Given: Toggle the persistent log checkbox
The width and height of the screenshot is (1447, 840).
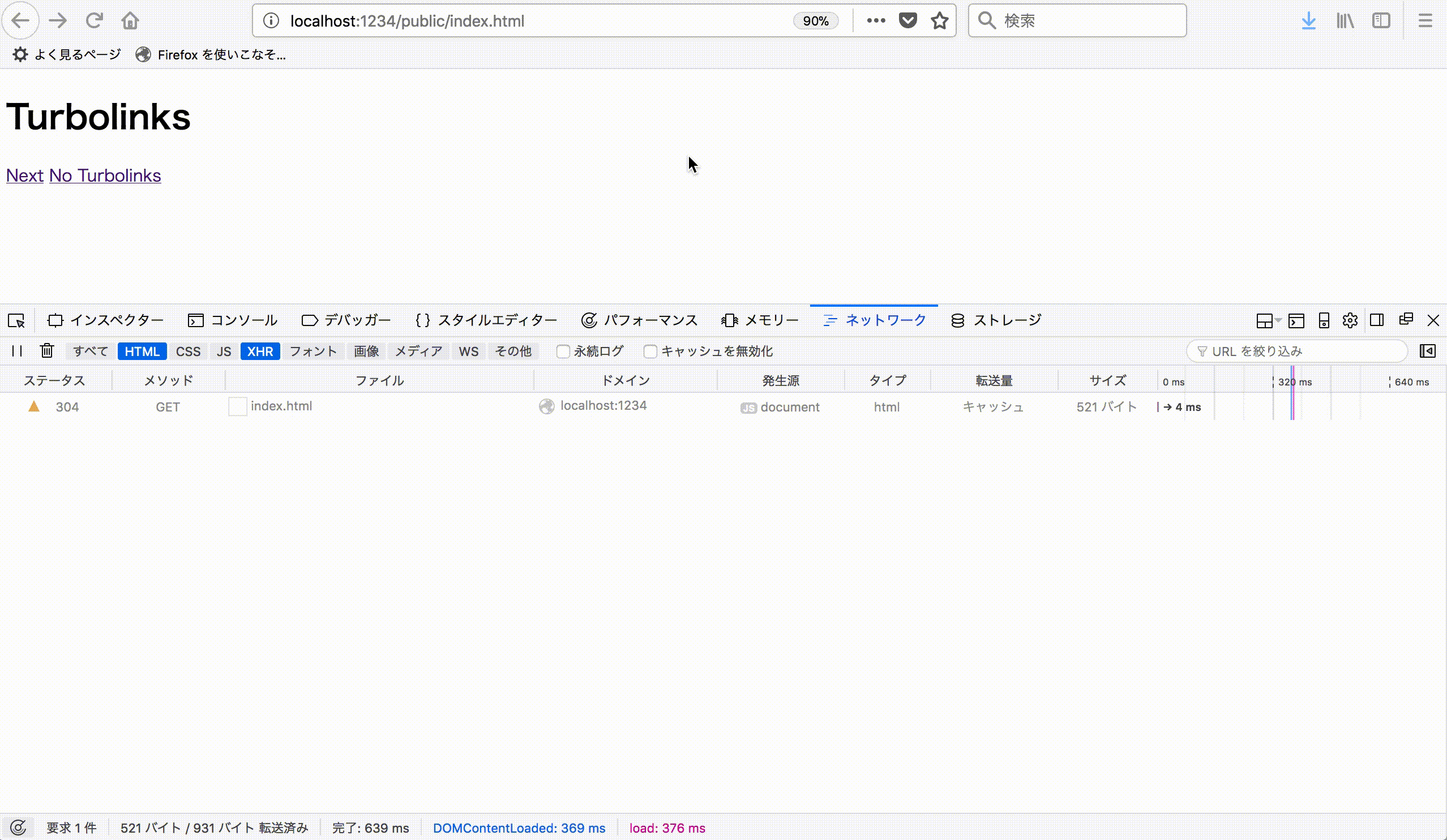Looking at the screenshot, I should [562, 351].
